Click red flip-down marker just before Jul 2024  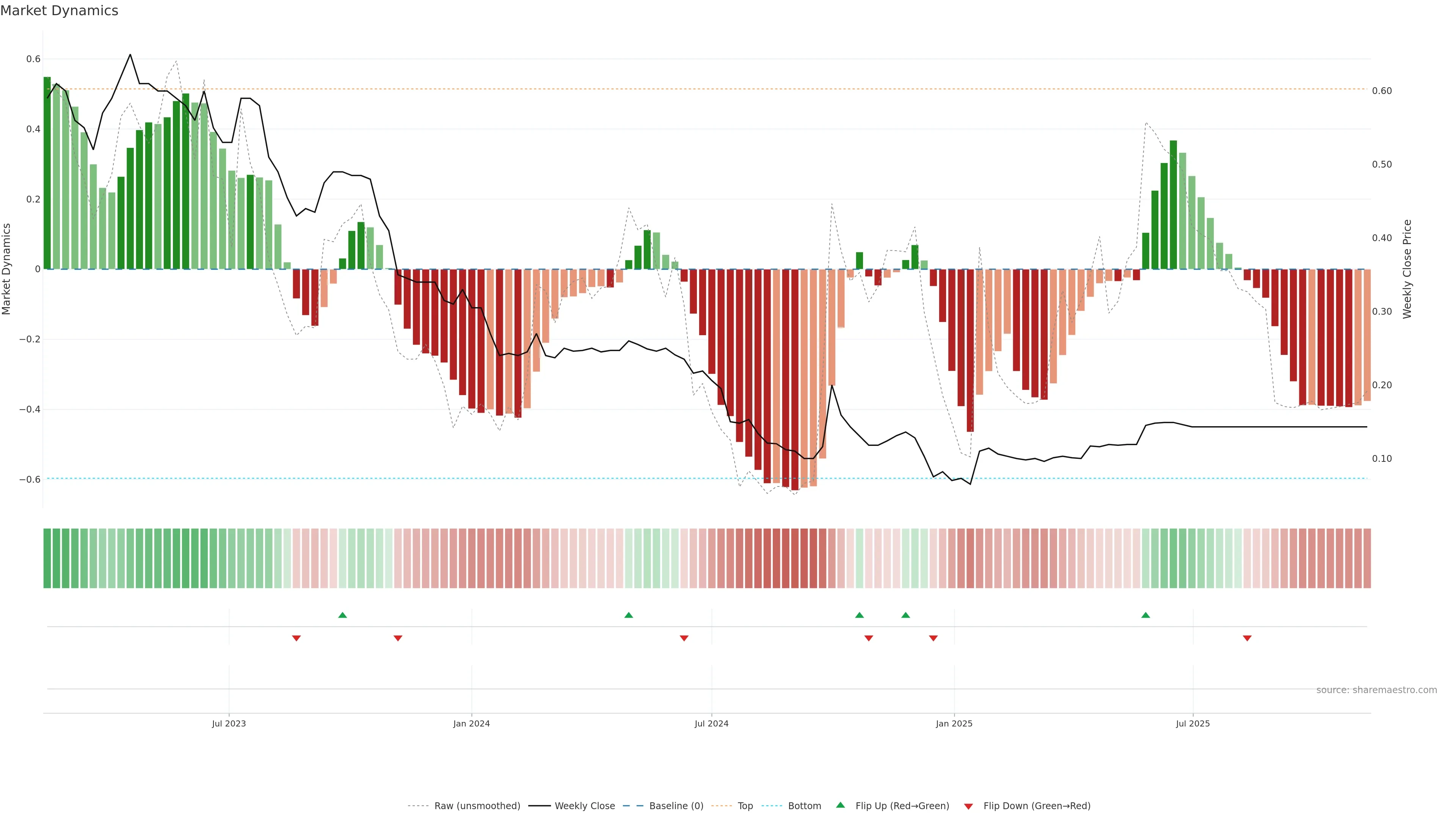click(684, 638)
